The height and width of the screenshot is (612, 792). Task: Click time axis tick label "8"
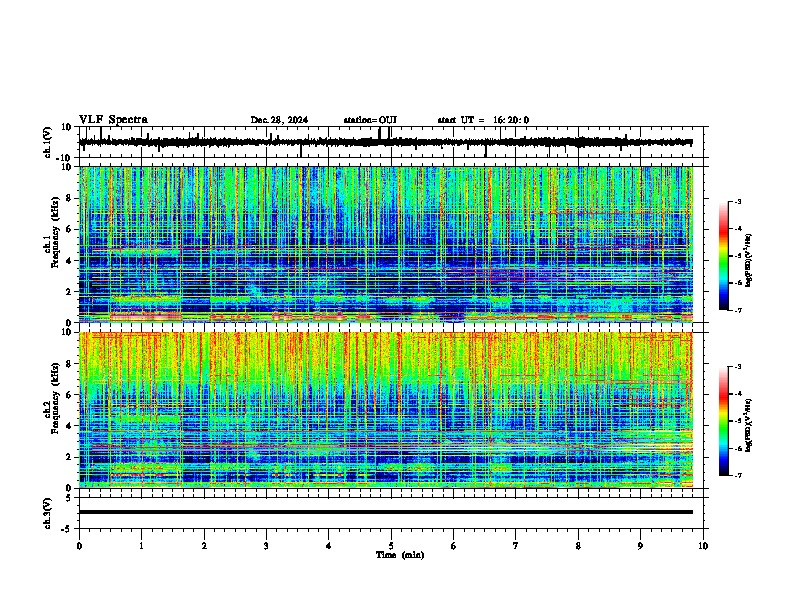pyautogui.click(x=578, y=546)
